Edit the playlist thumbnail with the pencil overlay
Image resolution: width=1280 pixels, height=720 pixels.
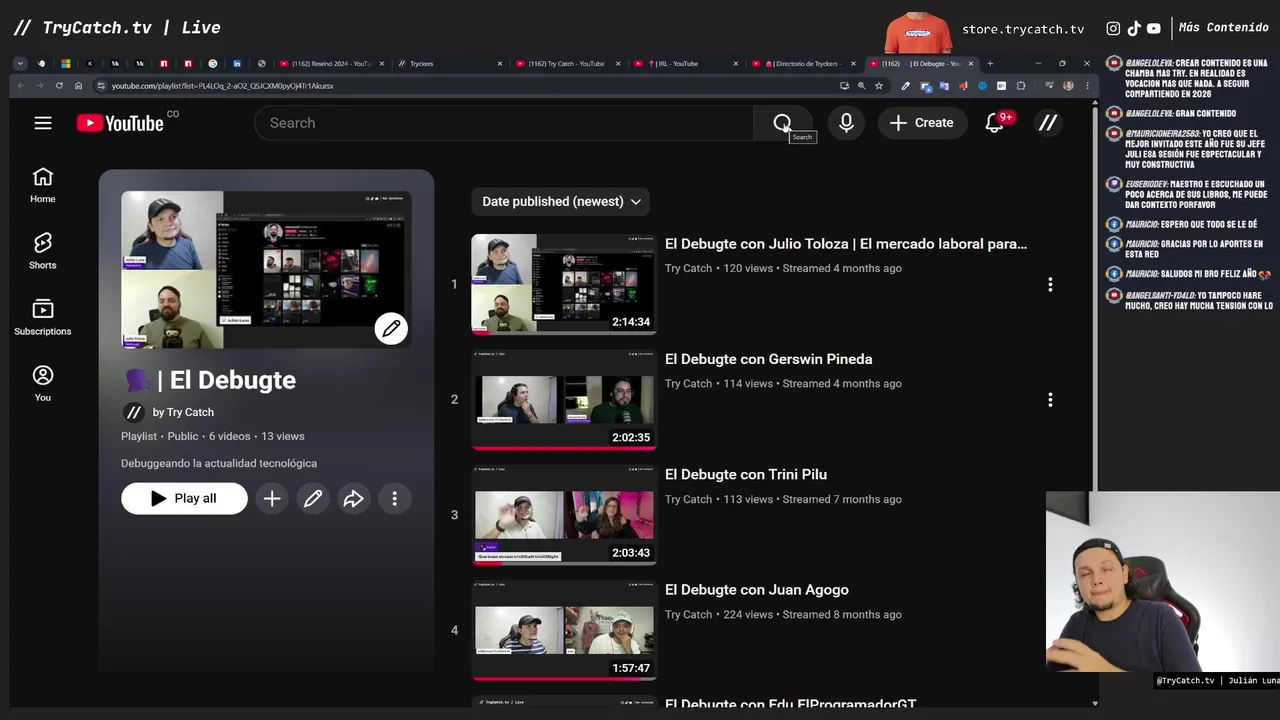pos(391,328)
